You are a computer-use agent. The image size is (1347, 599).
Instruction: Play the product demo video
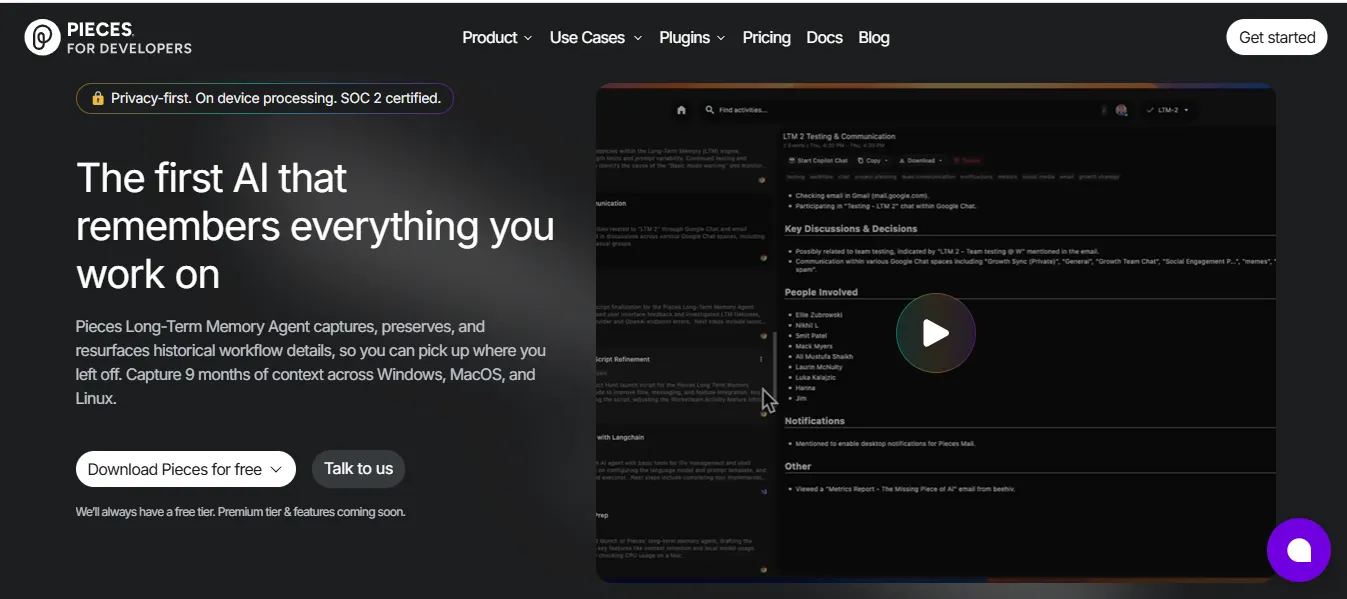935,333
